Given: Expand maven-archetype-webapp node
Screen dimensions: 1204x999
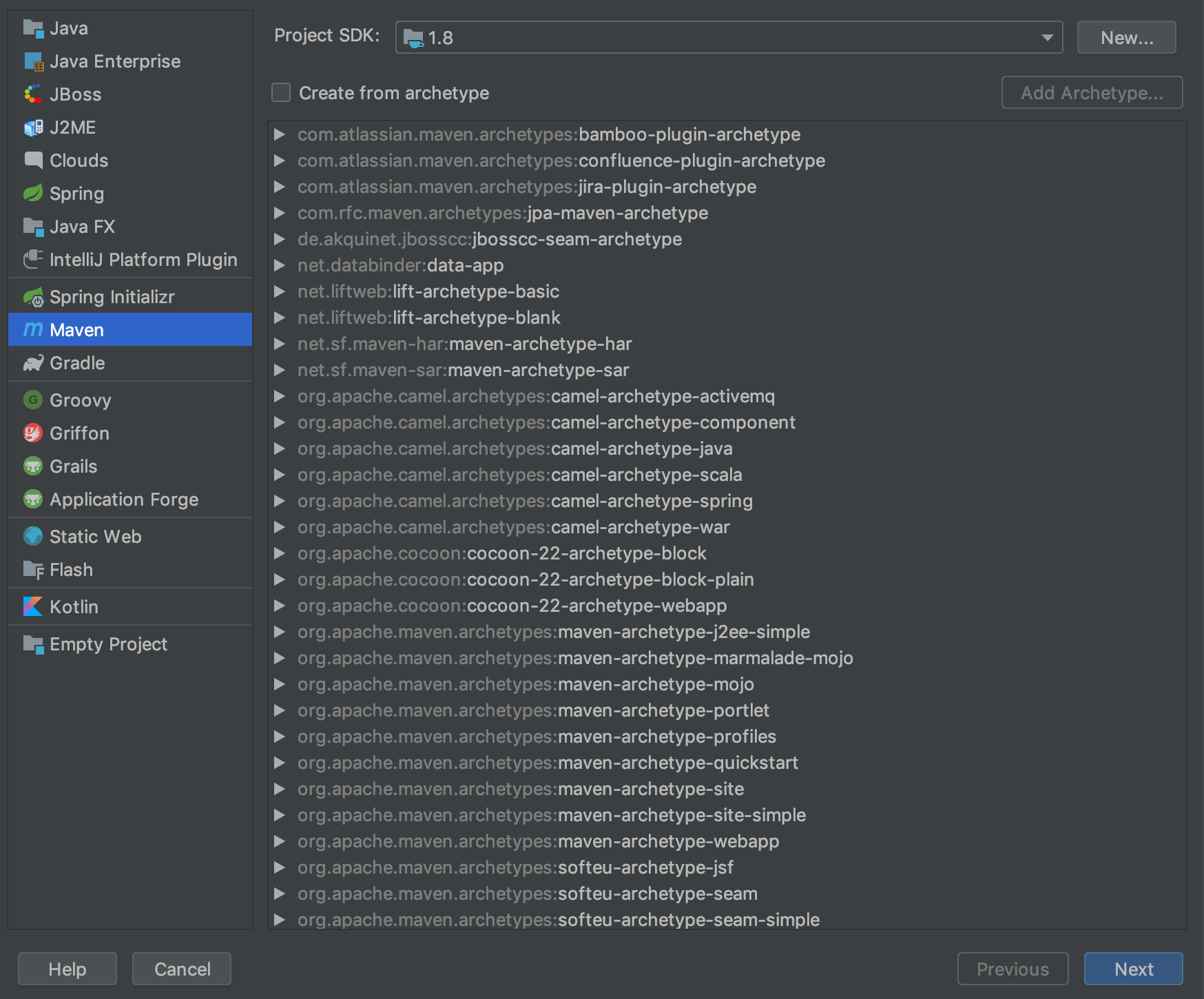Looking at the screenshot, I should click(x=280, y=841).
